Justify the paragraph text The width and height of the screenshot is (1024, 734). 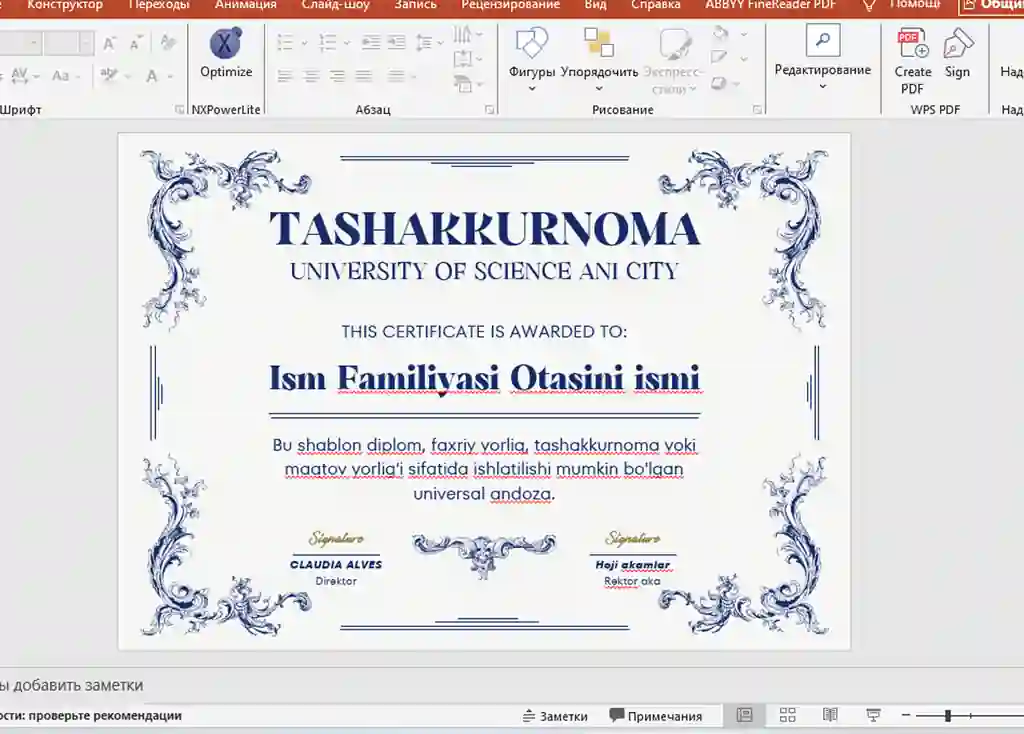click(x=364, y=76)
